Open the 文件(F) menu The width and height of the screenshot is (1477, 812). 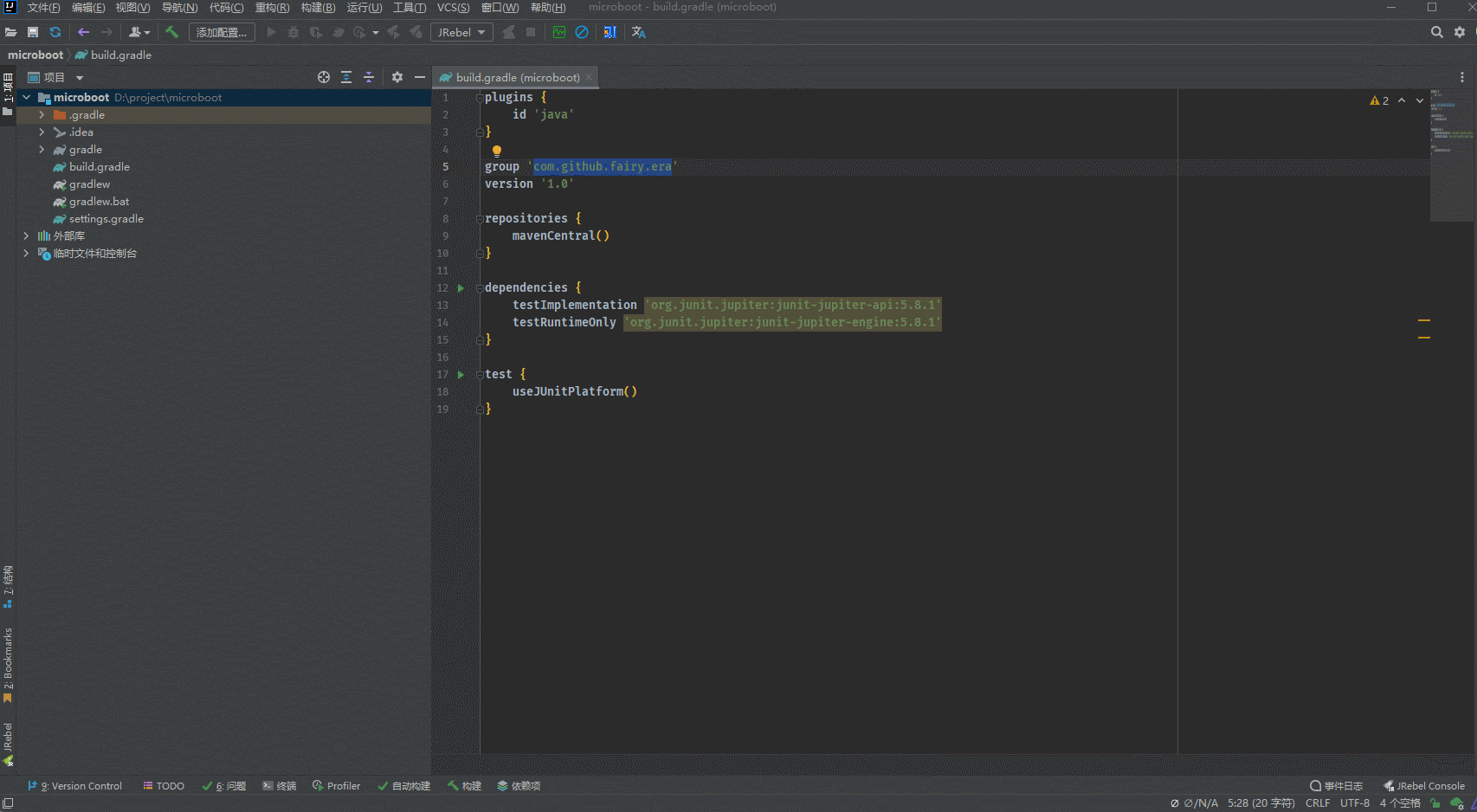click(43, 8)
